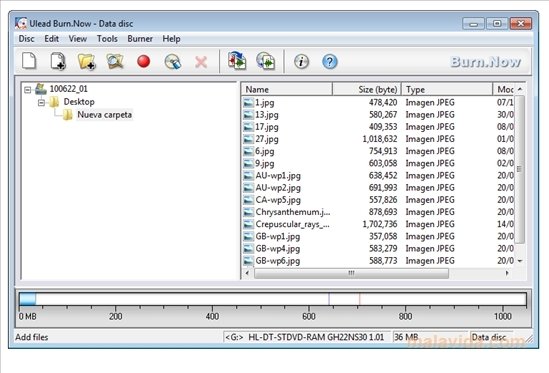Click the size value 1,018,632
Screen dimensions: 549x373
coord(380,139)
